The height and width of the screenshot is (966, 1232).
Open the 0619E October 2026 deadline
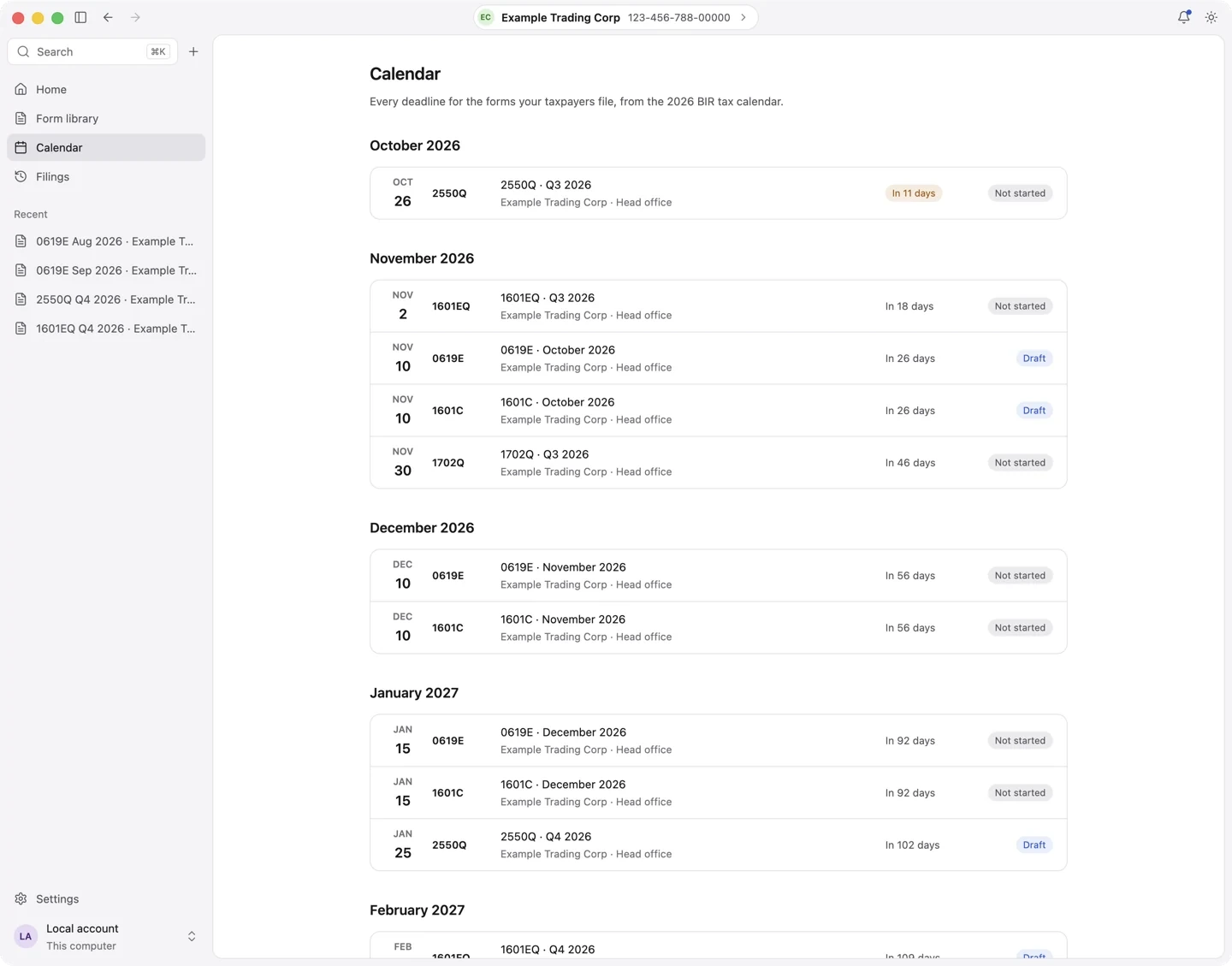[718, 359]
